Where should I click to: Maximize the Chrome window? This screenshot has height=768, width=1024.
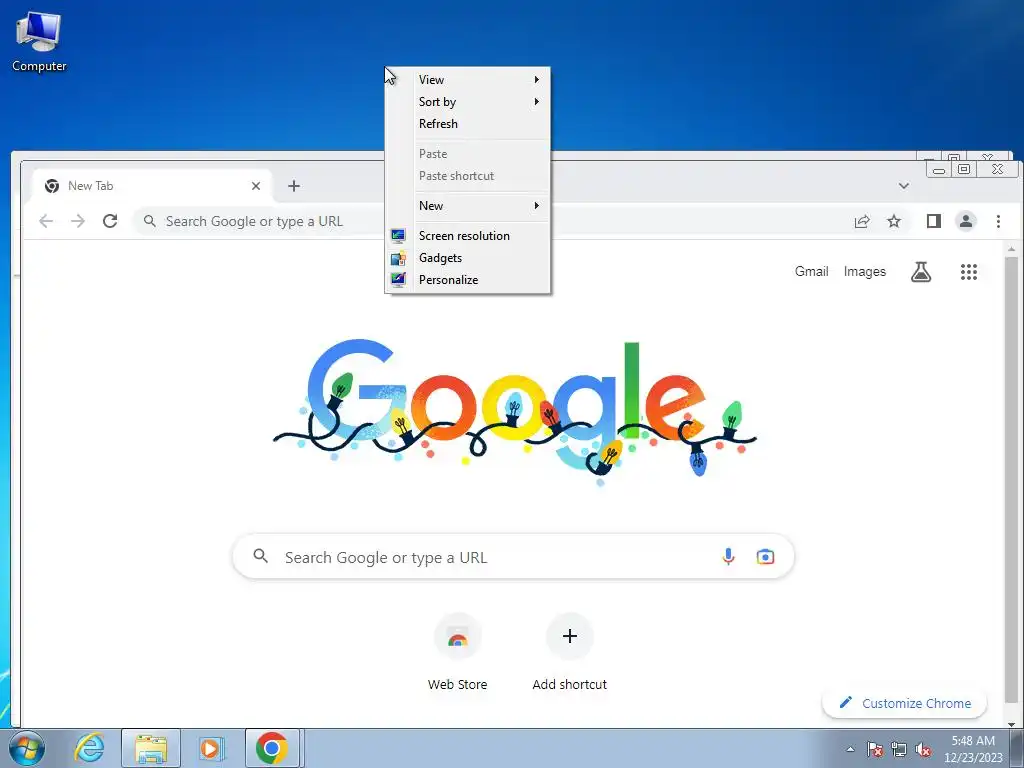click(x=964, y=170)
